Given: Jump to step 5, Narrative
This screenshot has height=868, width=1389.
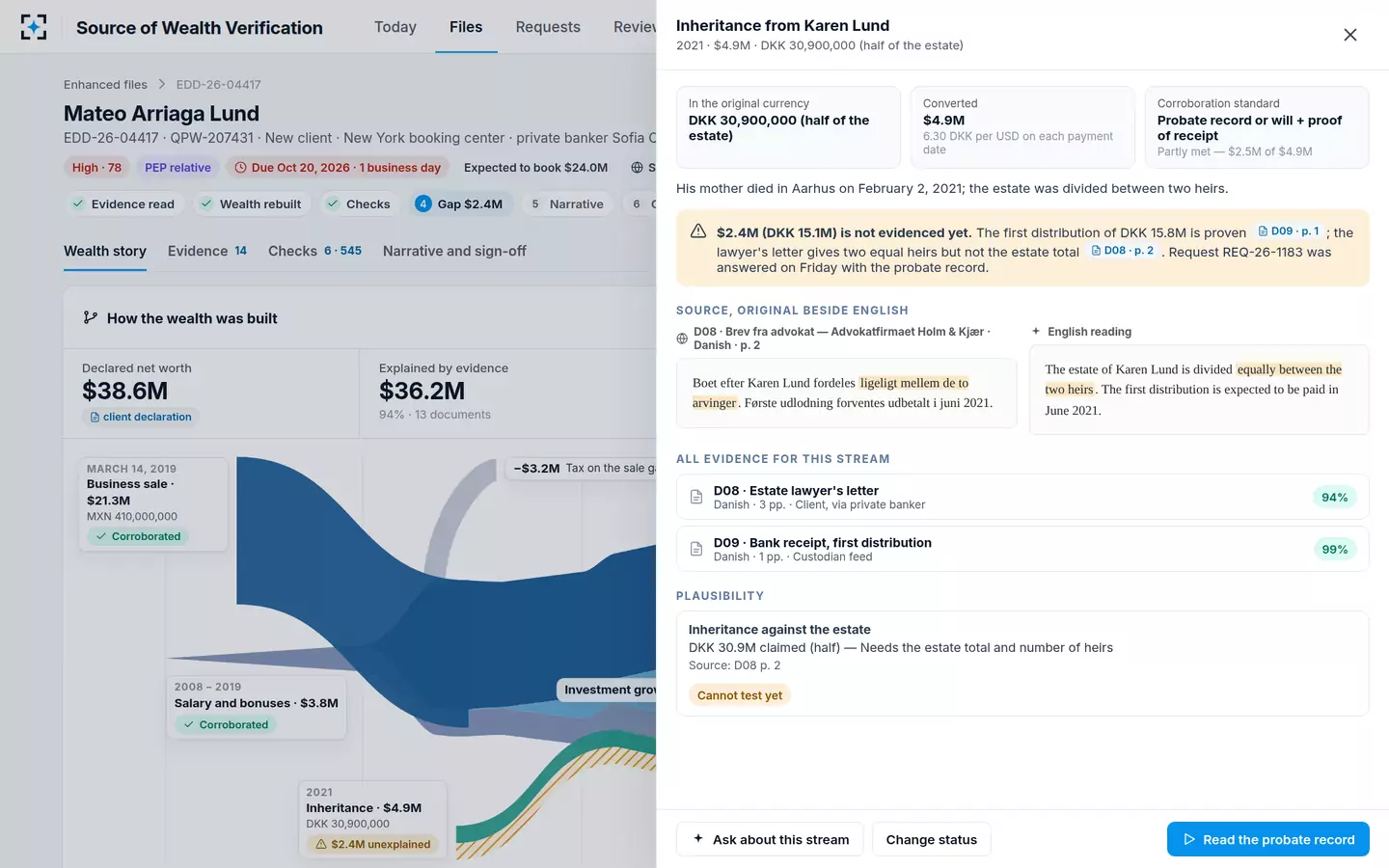Looking at the screenshot, I should click(568, 203).
